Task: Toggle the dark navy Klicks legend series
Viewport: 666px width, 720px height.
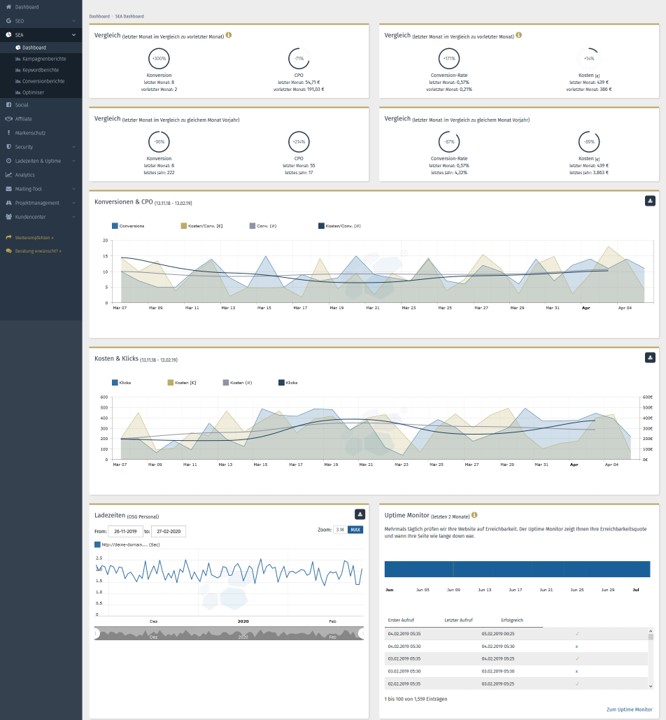Action: pyautogui.click(x=288, y=382)
